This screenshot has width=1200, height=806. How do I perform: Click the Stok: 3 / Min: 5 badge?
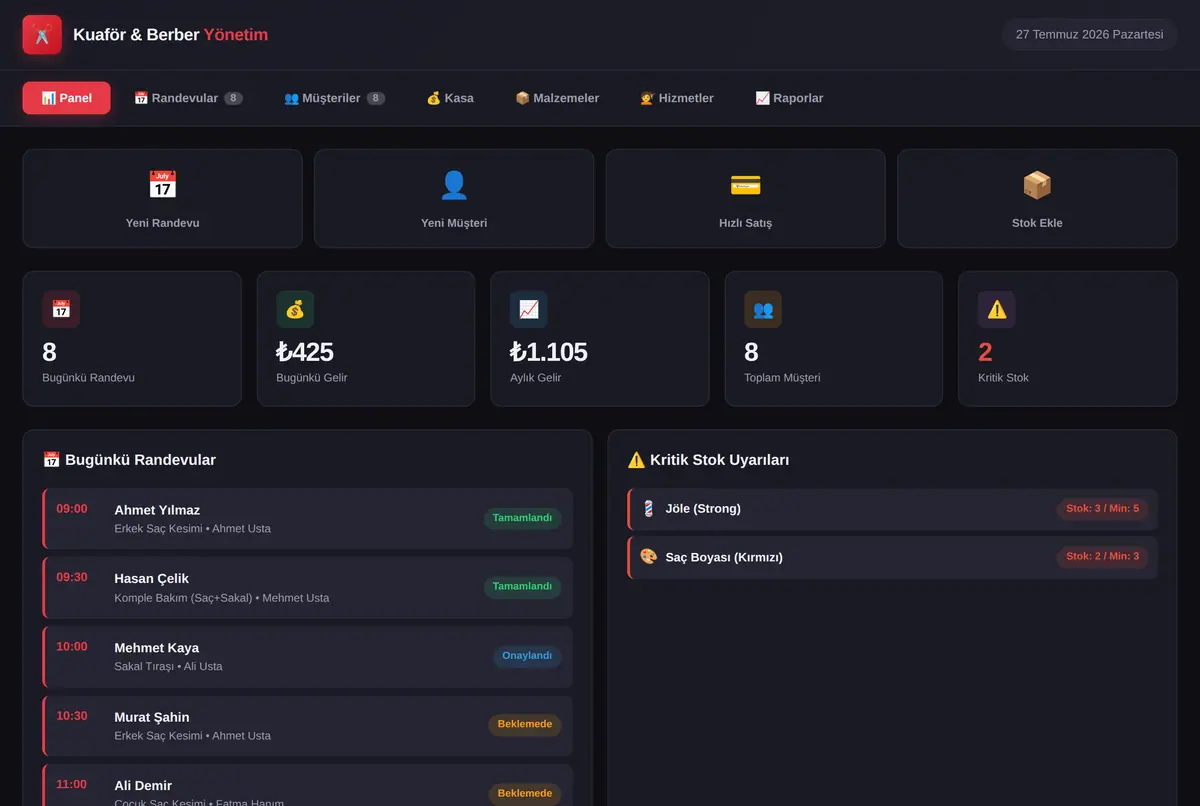coord(1102,509)
